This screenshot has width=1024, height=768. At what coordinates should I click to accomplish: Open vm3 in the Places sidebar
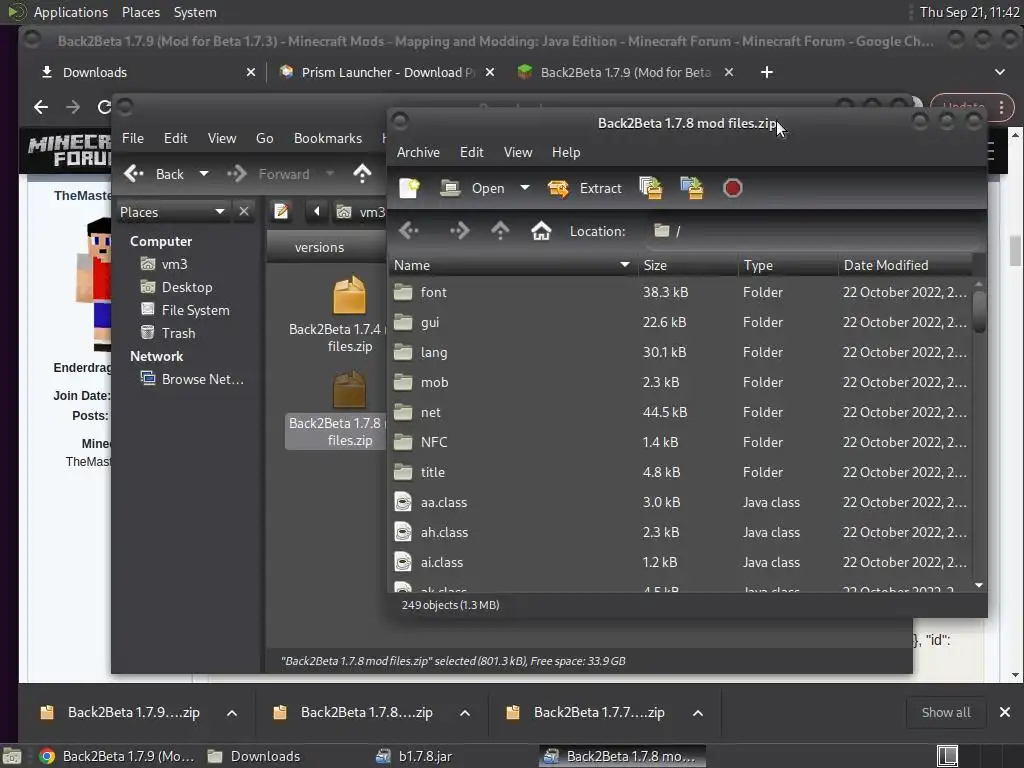[174, 264]
